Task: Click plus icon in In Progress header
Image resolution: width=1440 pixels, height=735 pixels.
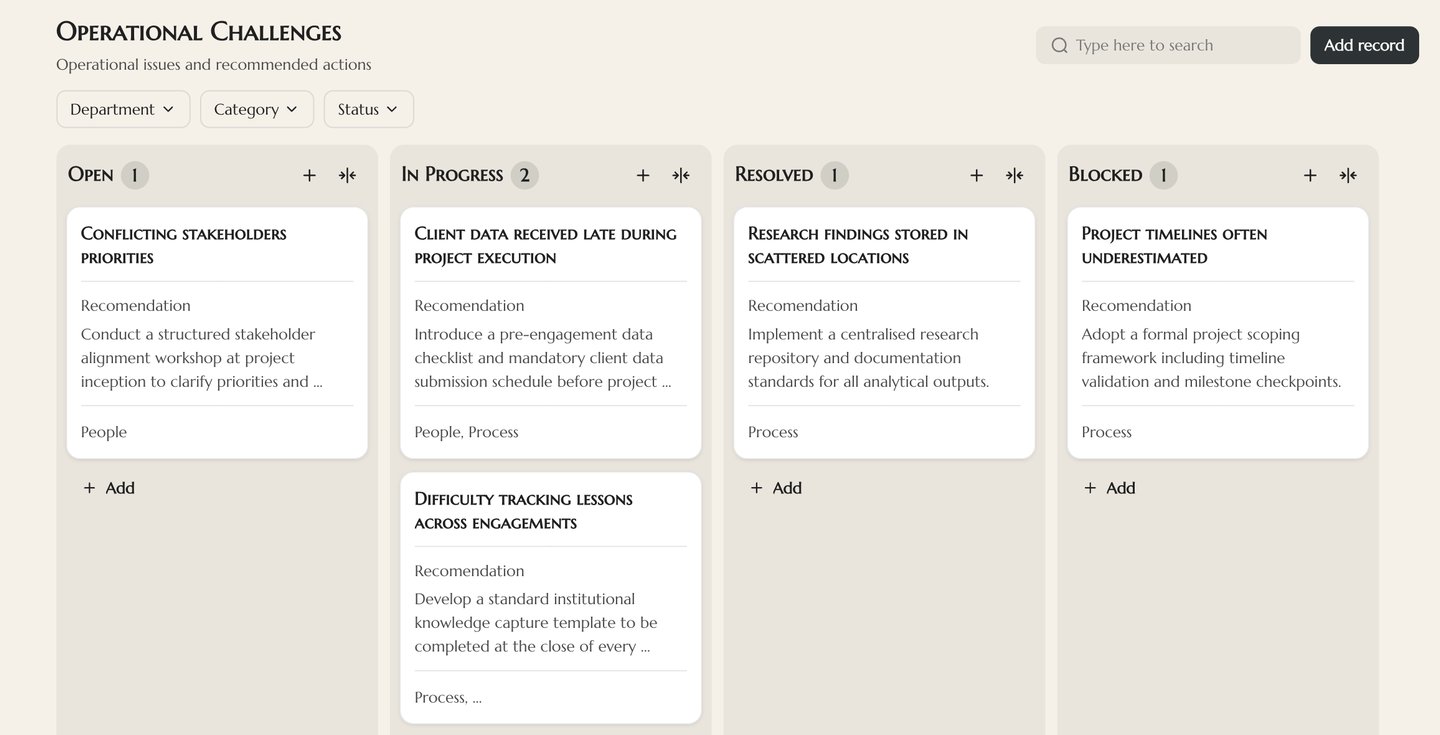Action: pyautogui.click(x=643, y=175)
